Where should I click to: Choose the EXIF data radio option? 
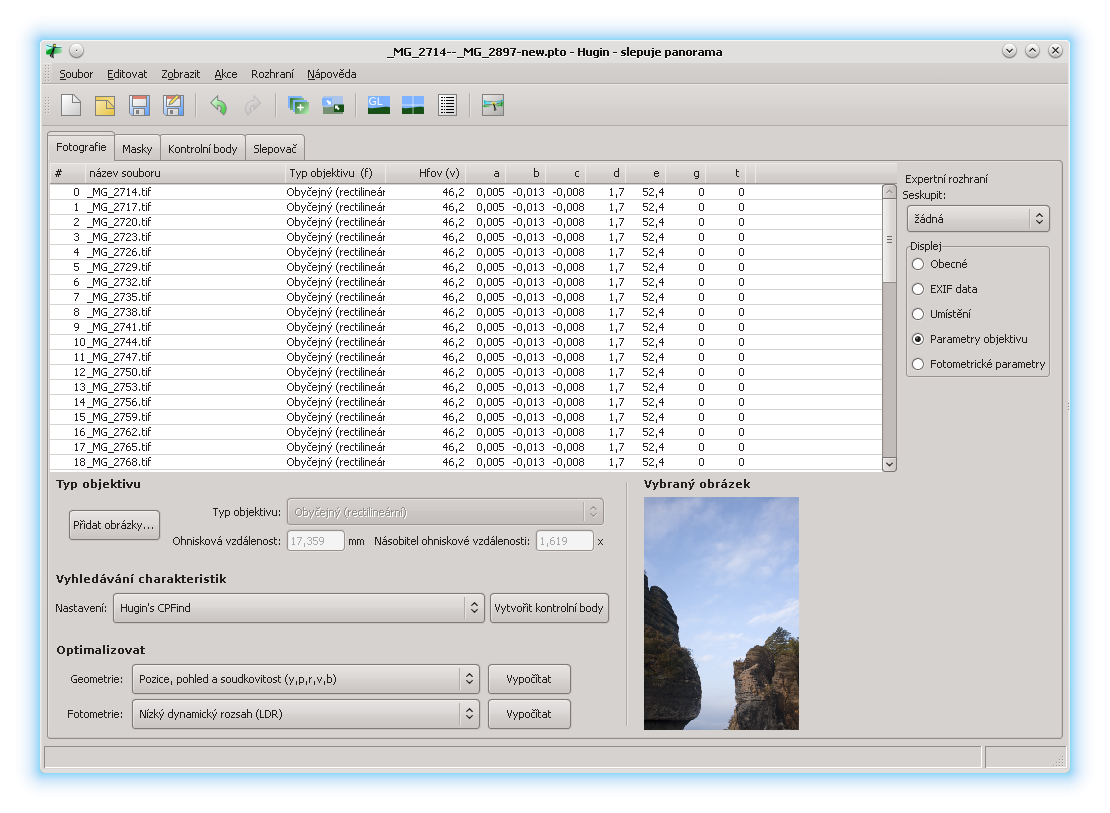[x=918, y=289]
